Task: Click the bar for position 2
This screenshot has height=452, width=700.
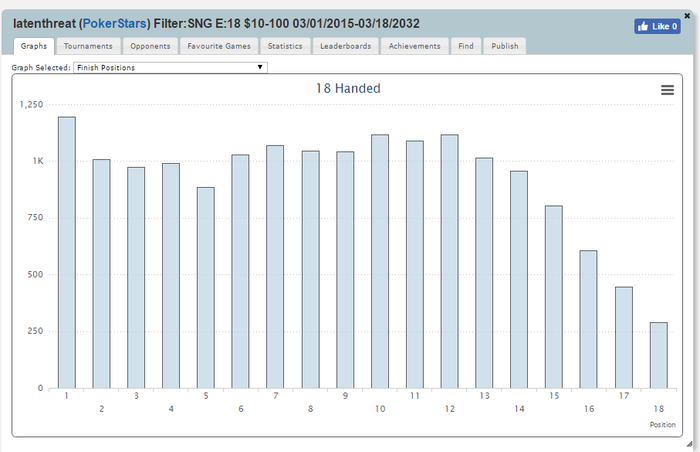Action: coord(101,274)
